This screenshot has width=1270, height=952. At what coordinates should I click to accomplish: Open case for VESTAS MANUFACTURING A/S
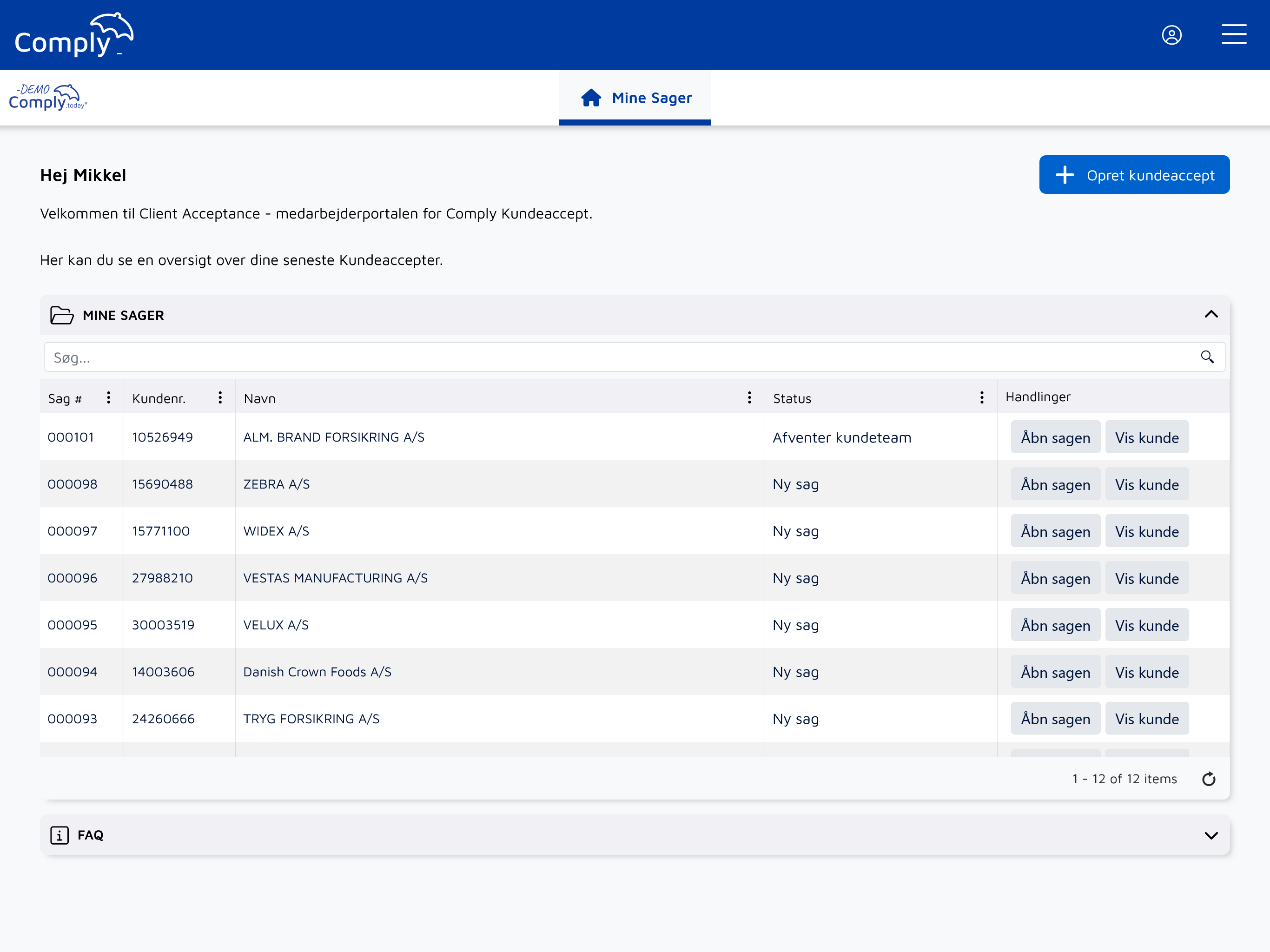[x=1055, y=578]
